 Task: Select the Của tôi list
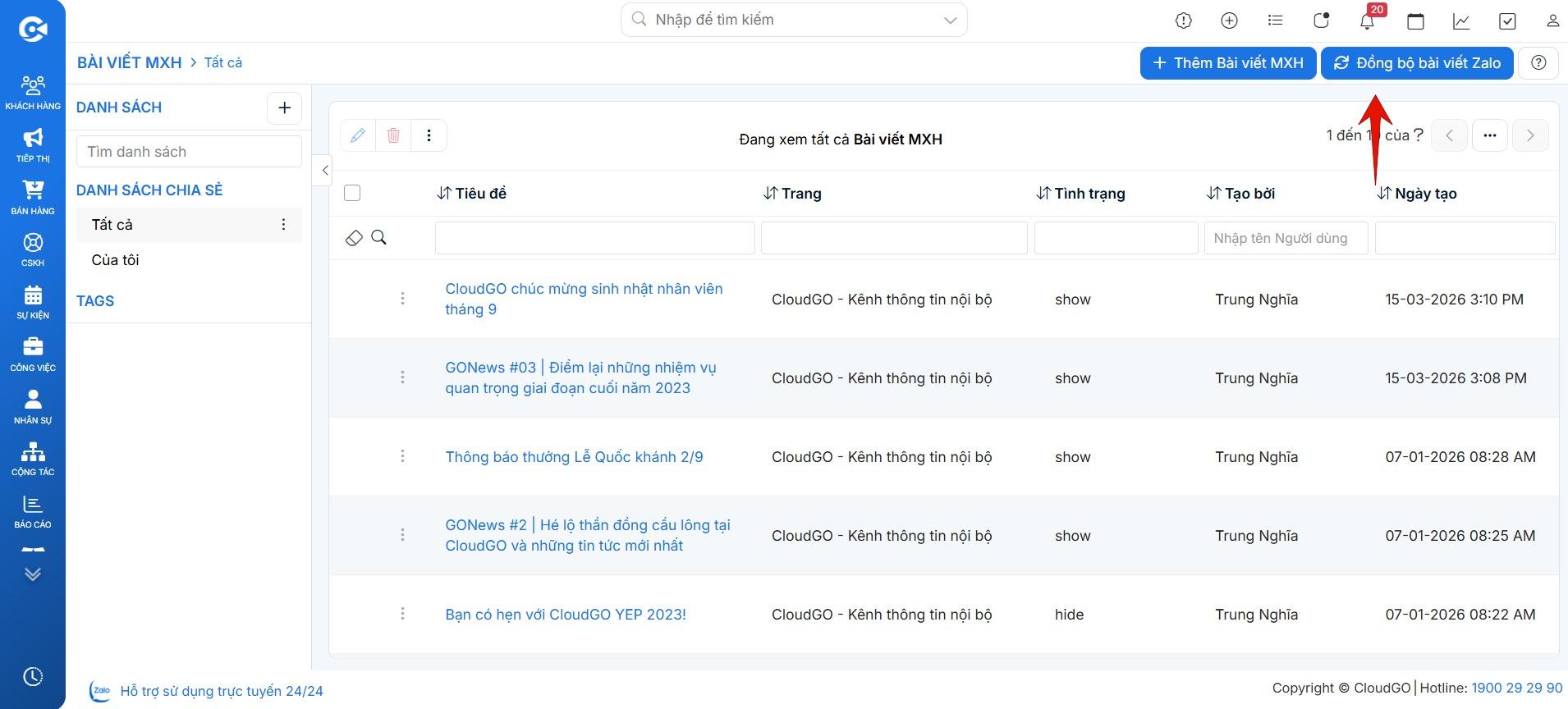pyautogui.click(x=189, y=260)
